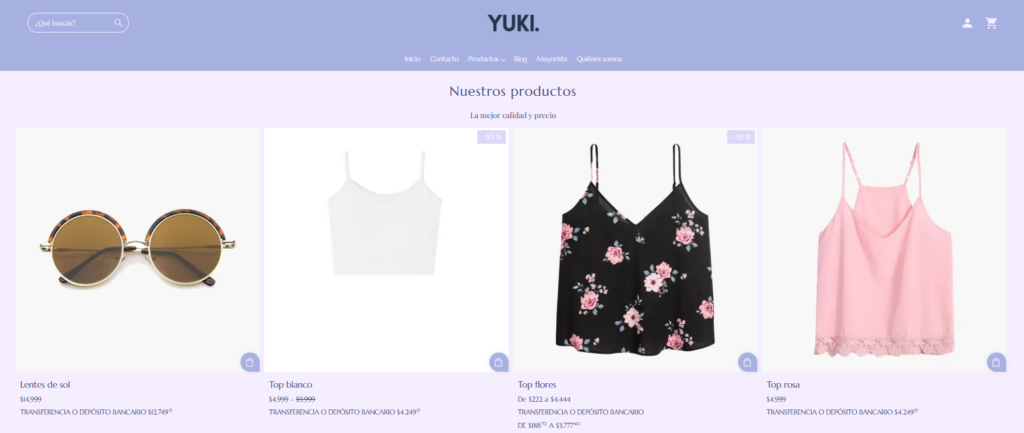
Task: Add Lentes de sol via bag icon
Action: [249, 362]
